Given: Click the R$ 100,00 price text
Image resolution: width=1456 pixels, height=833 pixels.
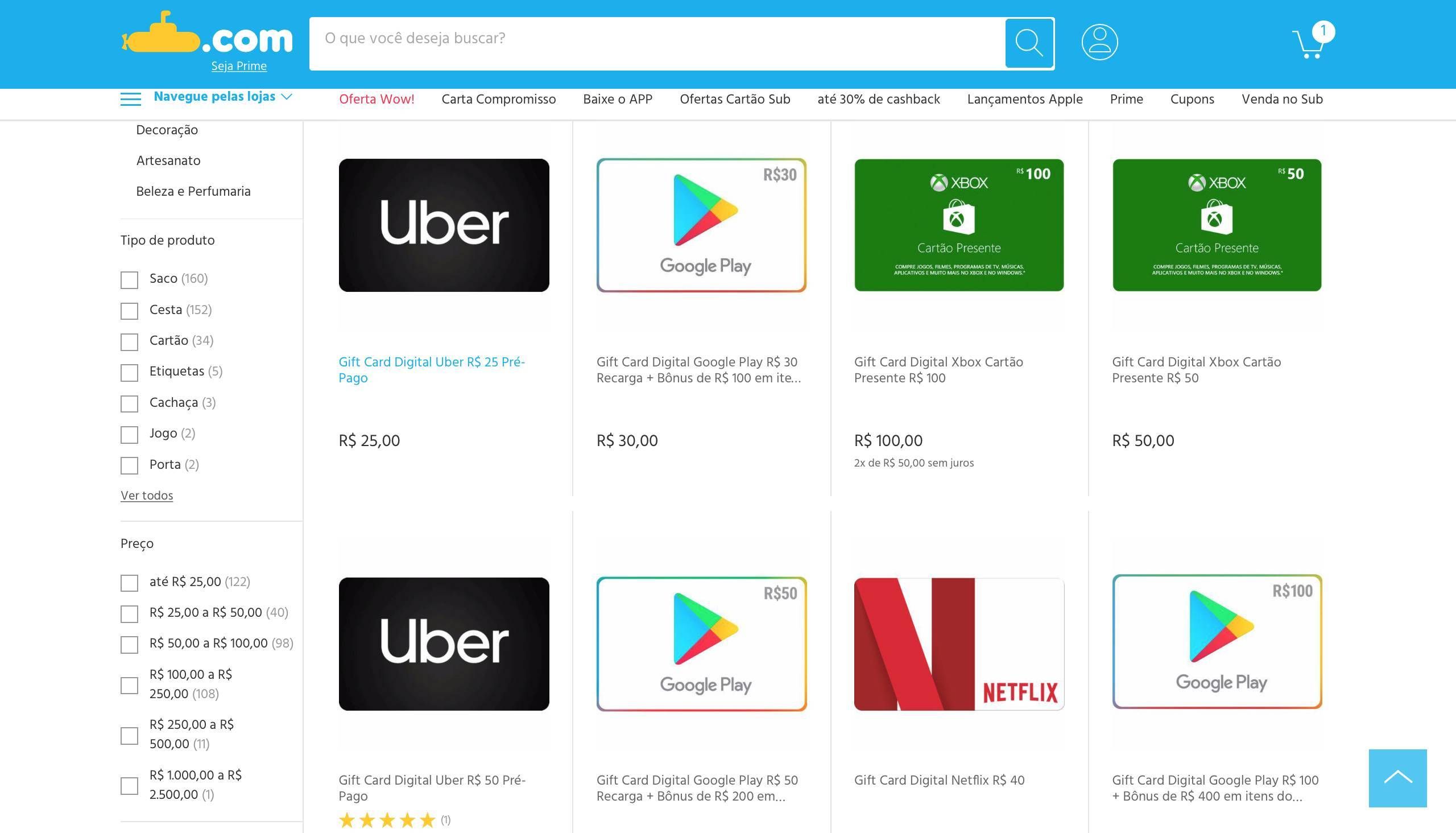Looking at the screenshot, I should click(888, 440).
